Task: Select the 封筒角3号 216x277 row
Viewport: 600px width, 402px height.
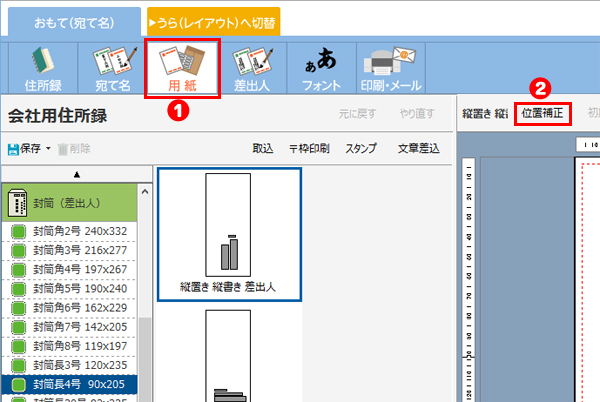Action: pyautogui.click(x=69, y=251)
